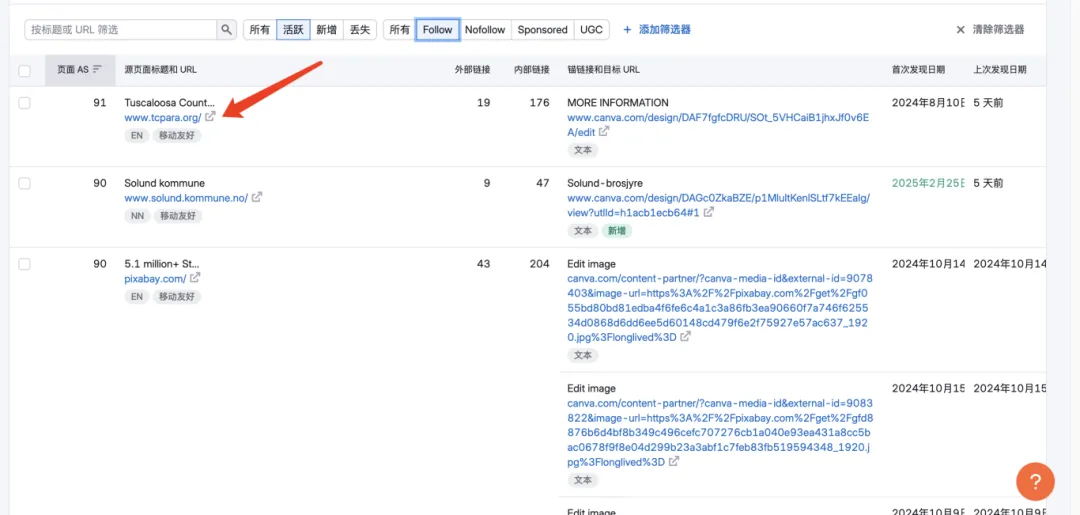1080x515 pixels.
Task: Click 添加筛选器 to add a filter
Action: pyautogui.click(x=656, y=30)
